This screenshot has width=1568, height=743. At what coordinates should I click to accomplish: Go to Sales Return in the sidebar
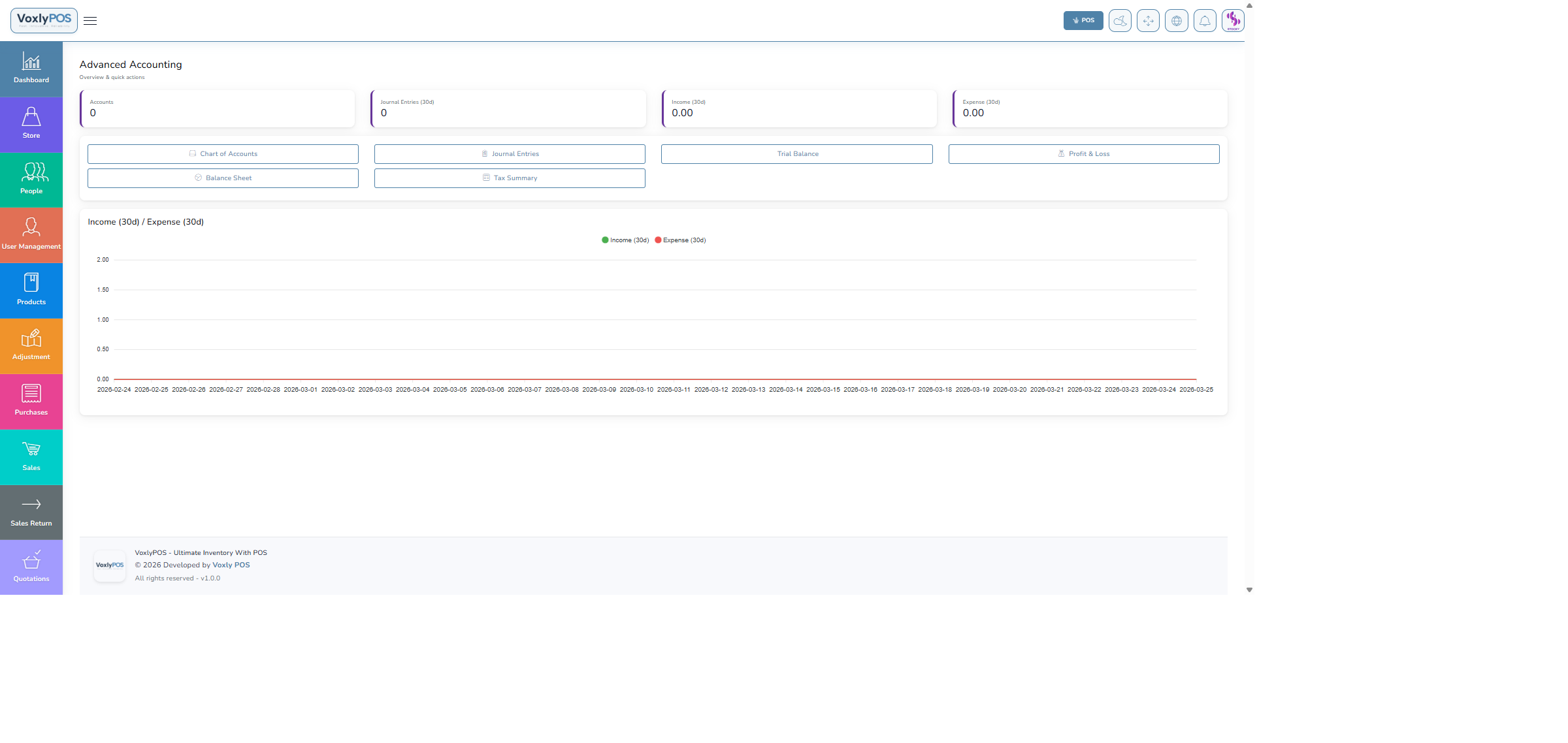pos(31,505)
